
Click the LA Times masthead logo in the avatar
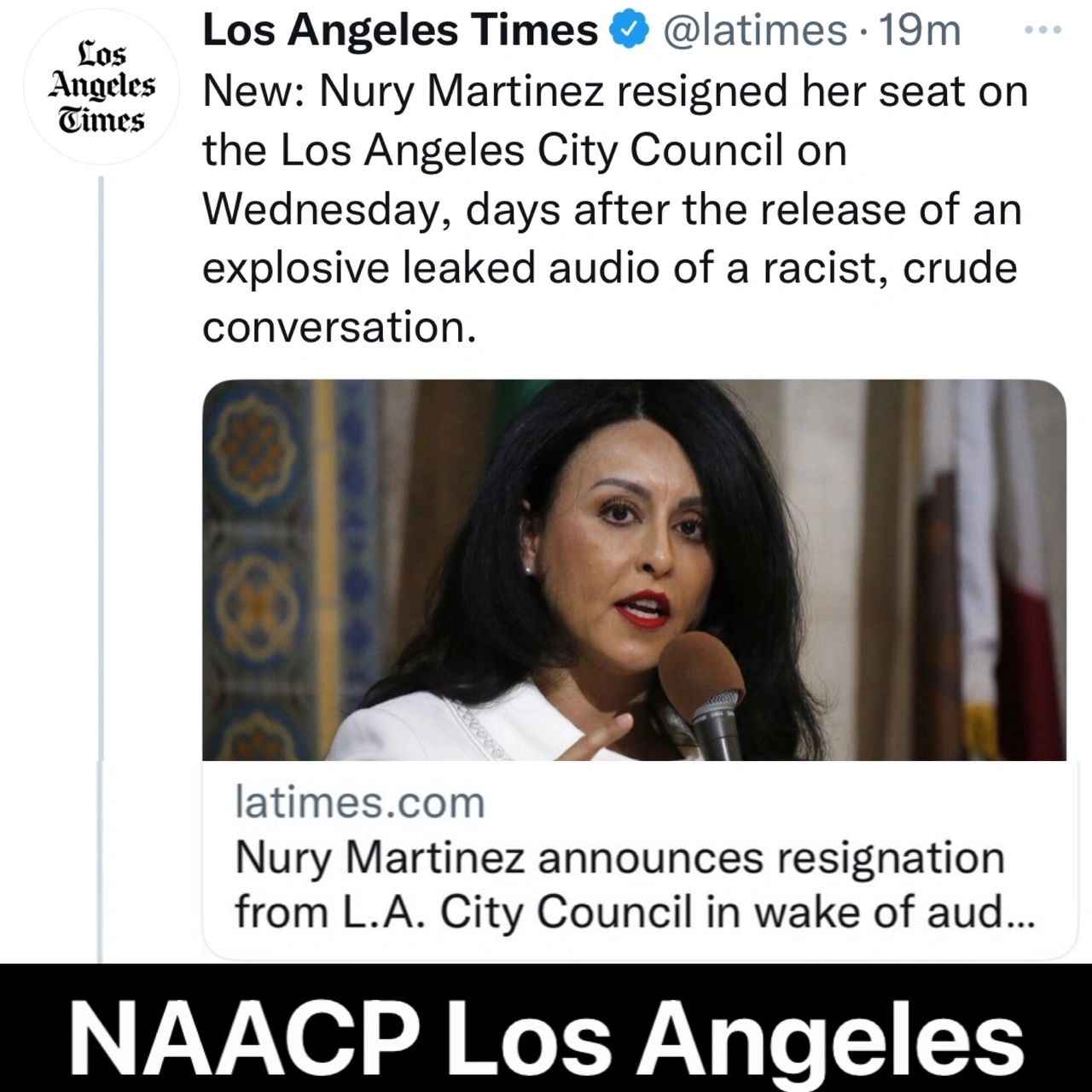[x=101, y=85]
